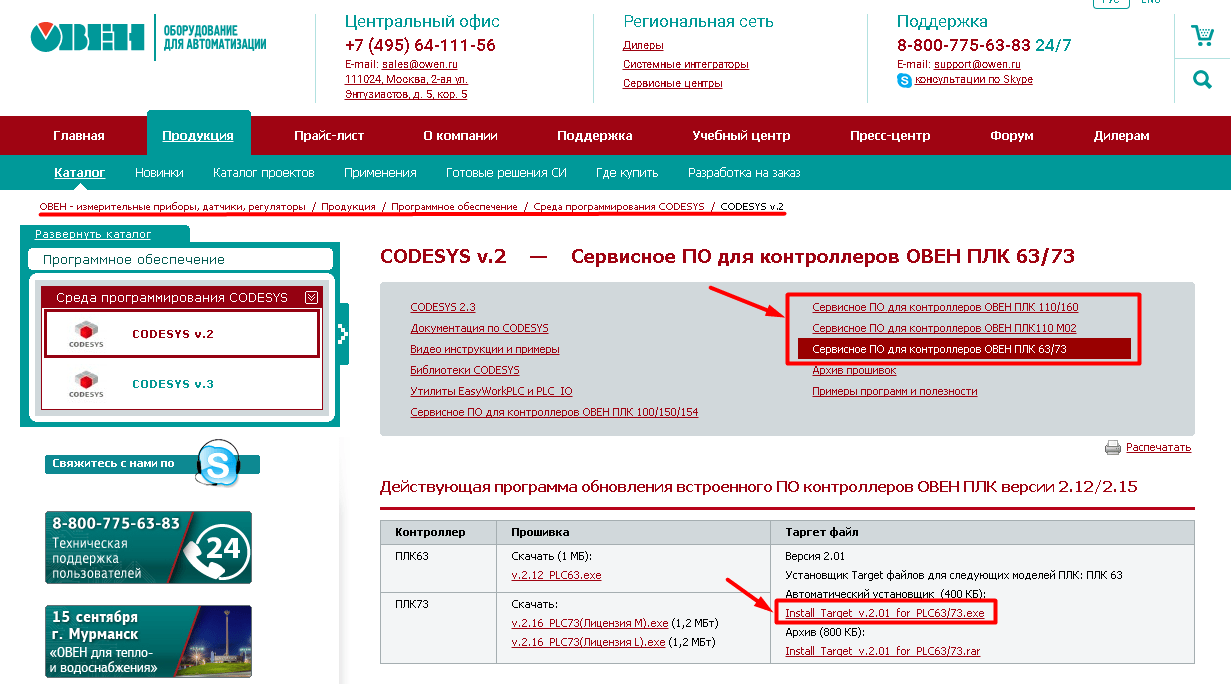
Task: Select the Применения submenu tab
Action: 380,173
